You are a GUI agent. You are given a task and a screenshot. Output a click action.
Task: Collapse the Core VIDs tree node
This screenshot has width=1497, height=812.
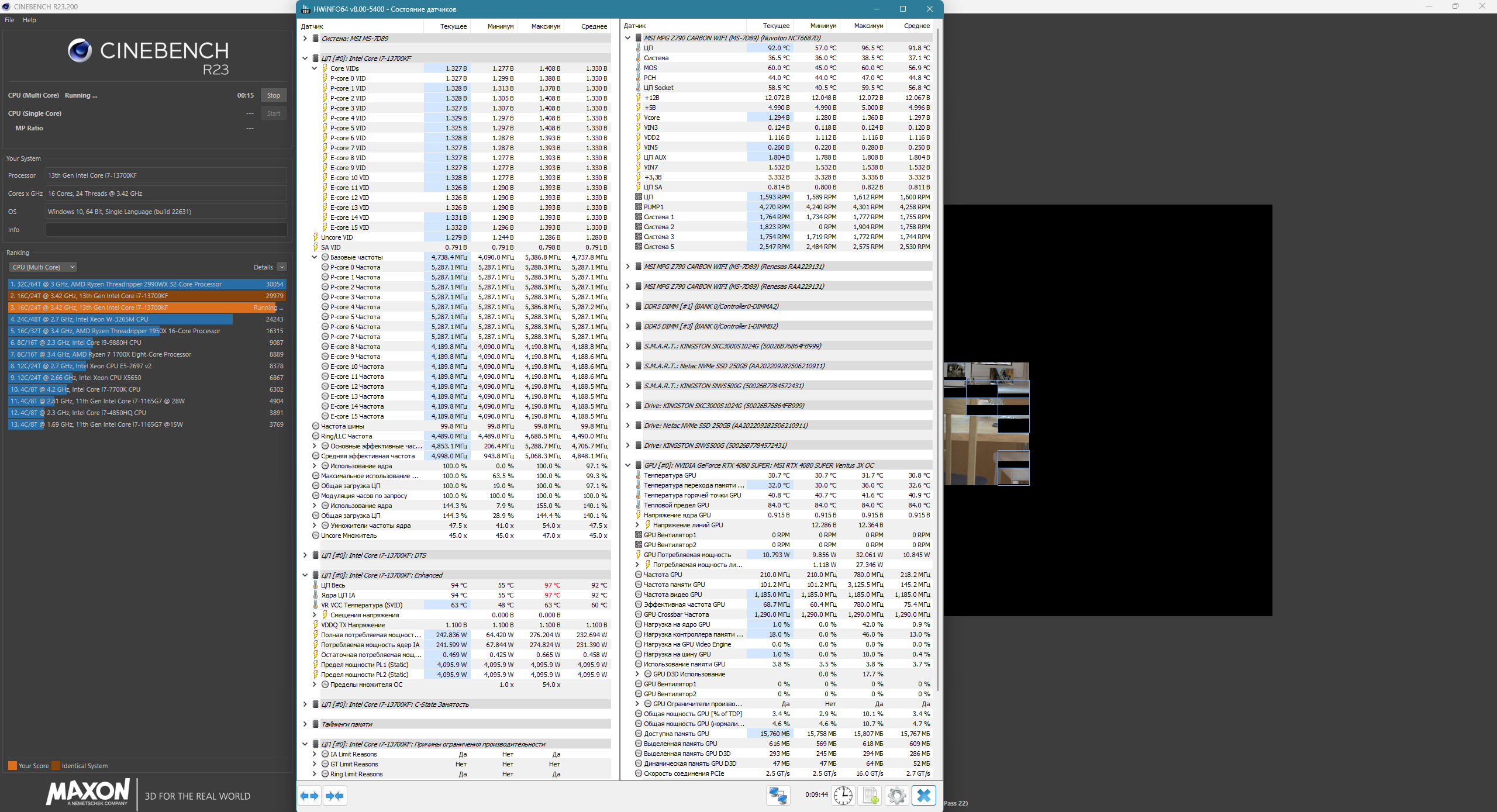[x=315, y=68]
